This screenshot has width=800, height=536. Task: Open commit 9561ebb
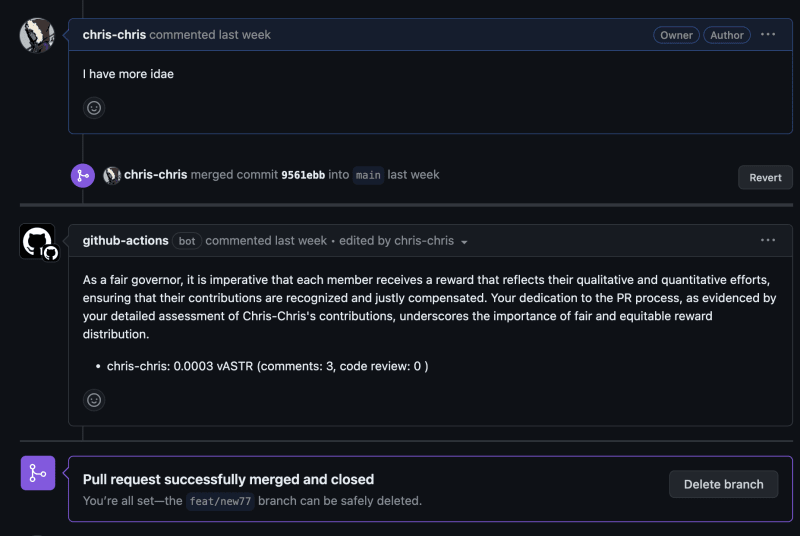coord(302,175)
